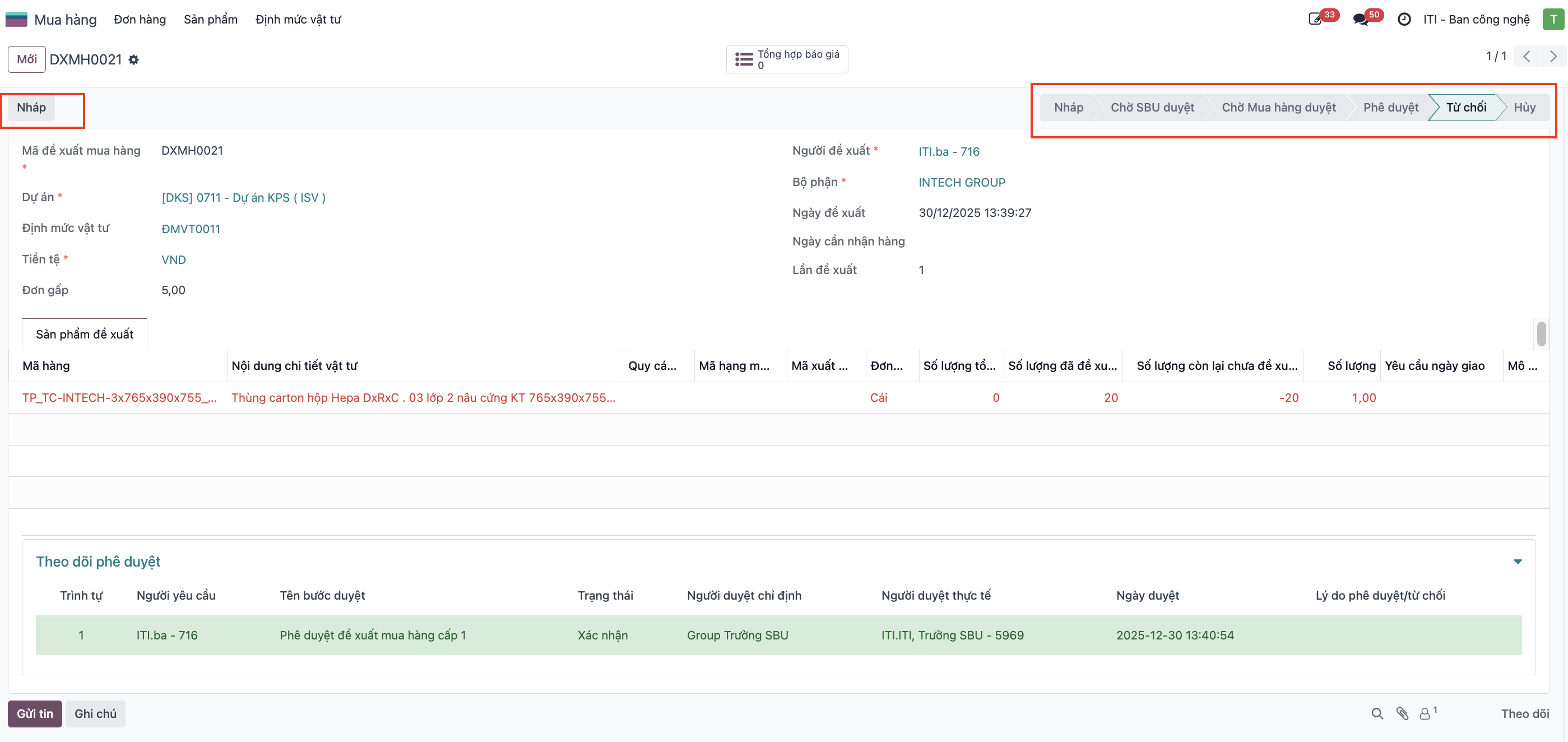Click the Đơn gấp value 5,00
This screenshot has width=1568, height=742.
[174, 290]
